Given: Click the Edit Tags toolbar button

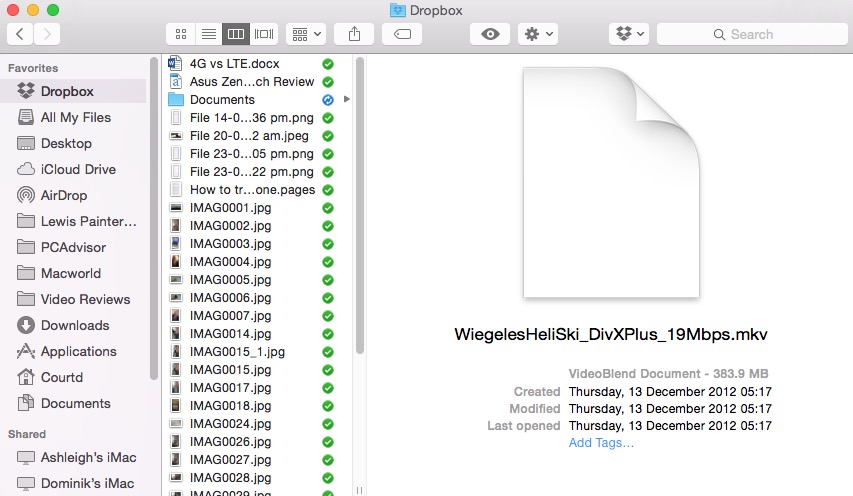Looking at the screenshot, I should (x=402, y=34).
